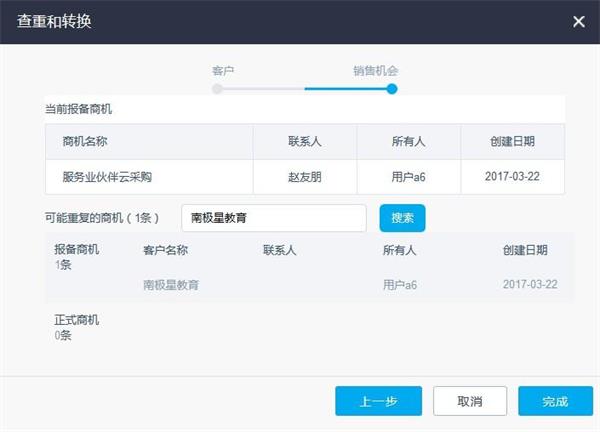Select the 客户 step dot in progress bar
Image resolution: width=600 pixels, height=432 pixels.
click(x=217, y=89)
